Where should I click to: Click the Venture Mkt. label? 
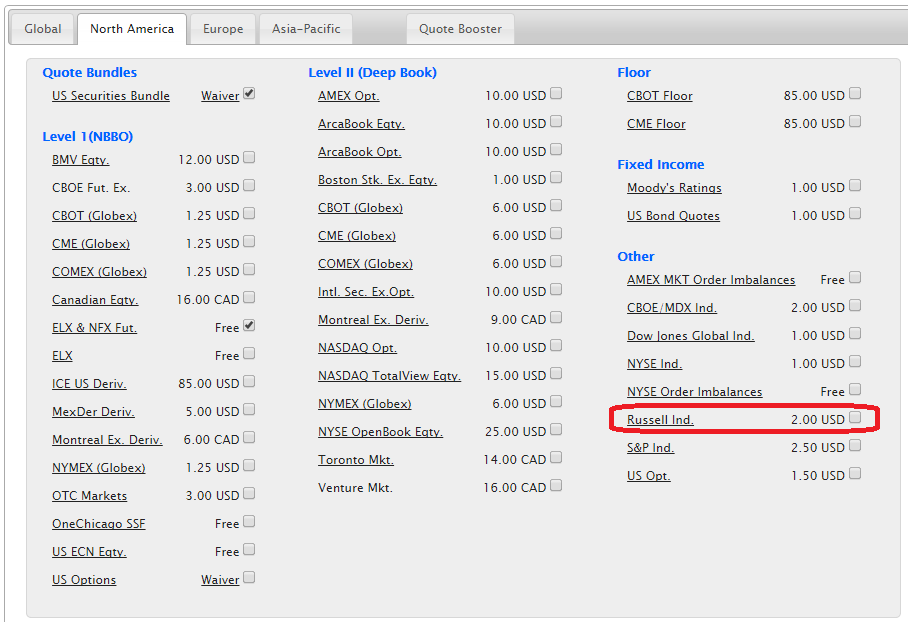[356, 488]
